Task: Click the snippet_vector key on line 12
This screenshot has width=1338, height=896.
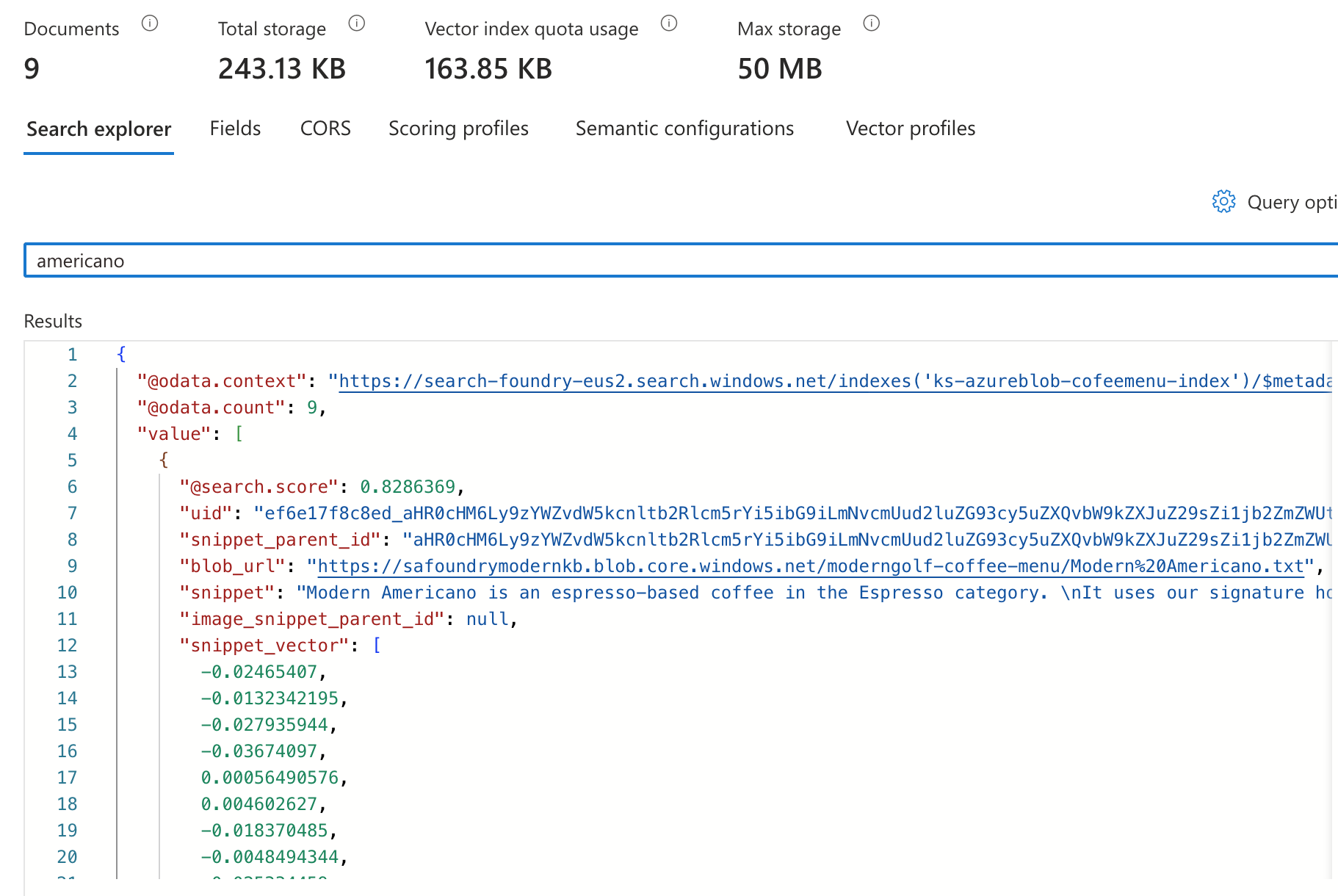Action: click(264, 646)
